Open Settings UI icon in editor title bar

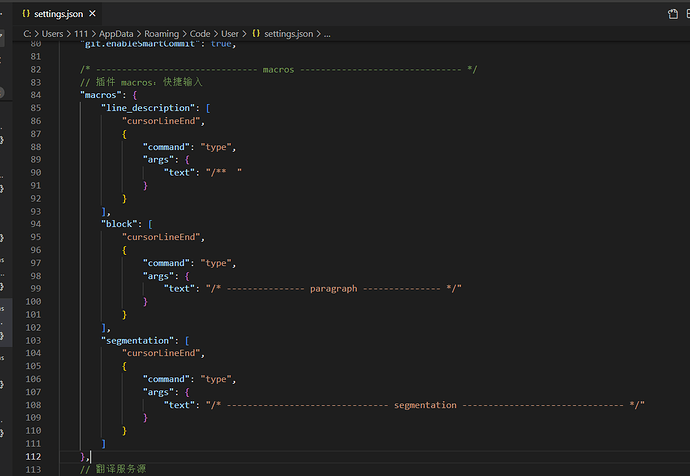673,14
